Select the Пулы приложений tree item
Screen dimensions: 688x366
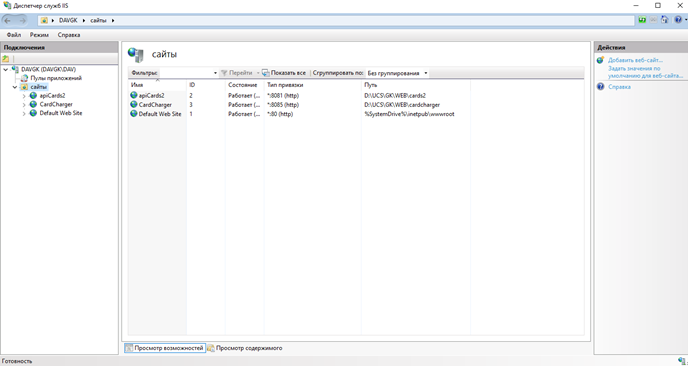click(x=56, y=78)
